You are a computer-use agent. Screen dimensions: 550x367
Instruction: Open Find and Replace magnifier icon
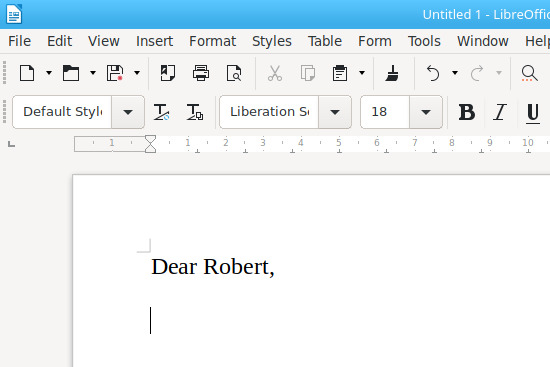tap(529, 73)
